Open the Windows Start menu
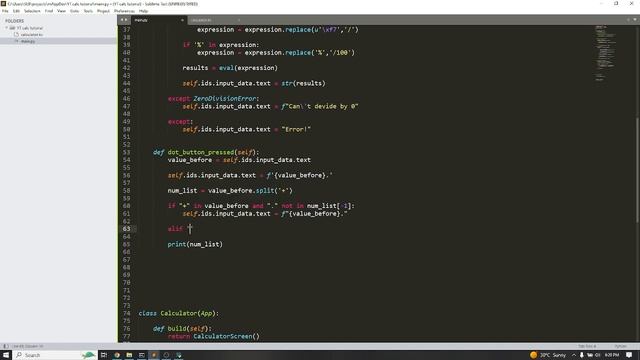This screenshot has height=360, width=640. (6, 355)
